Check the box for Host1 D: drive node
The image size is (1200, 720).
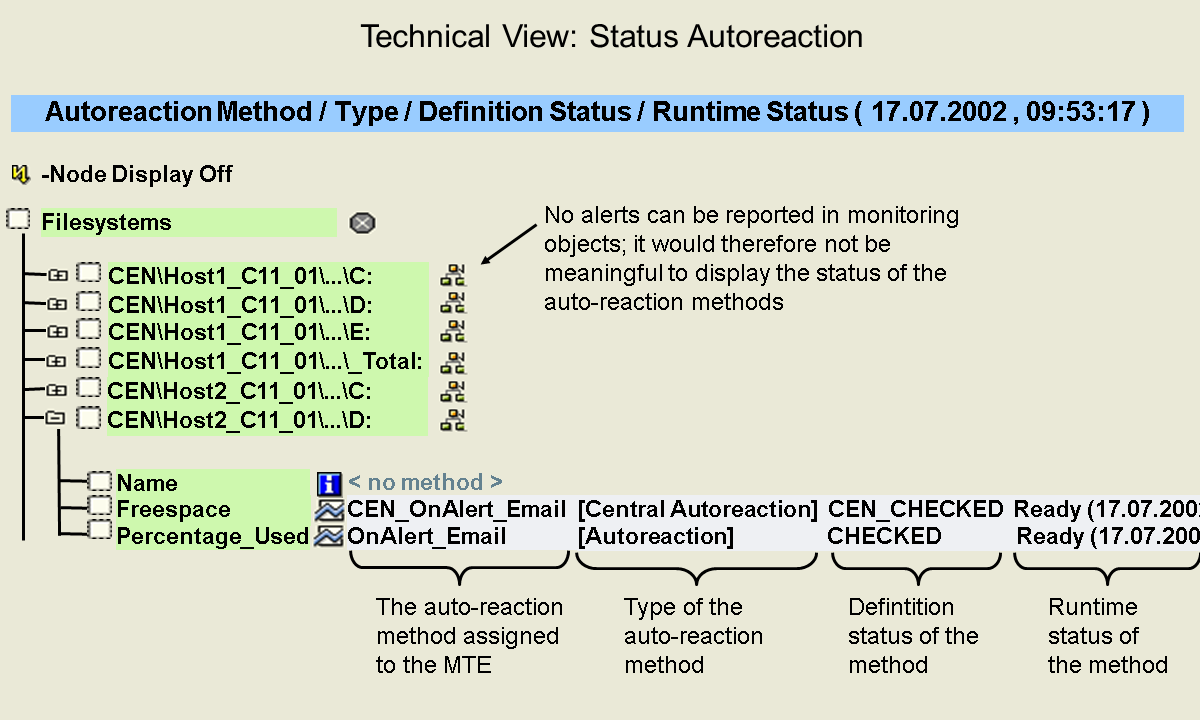[91, 302]
